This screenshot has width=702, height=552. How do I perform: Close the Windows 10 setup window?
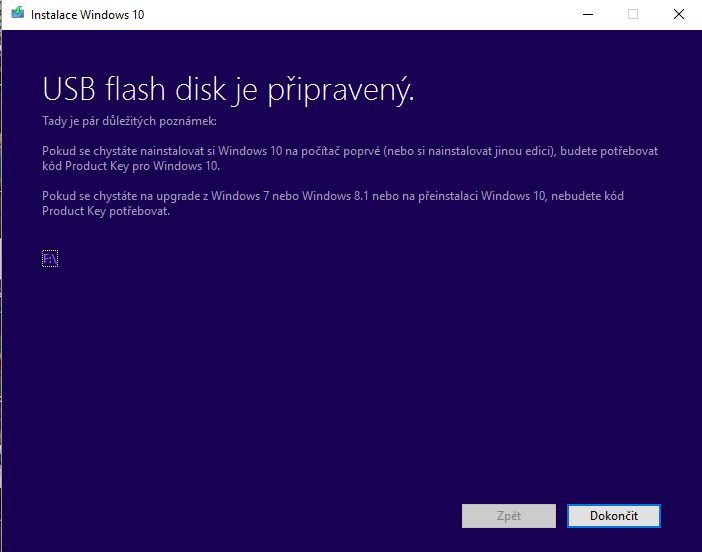pos(679,14)
